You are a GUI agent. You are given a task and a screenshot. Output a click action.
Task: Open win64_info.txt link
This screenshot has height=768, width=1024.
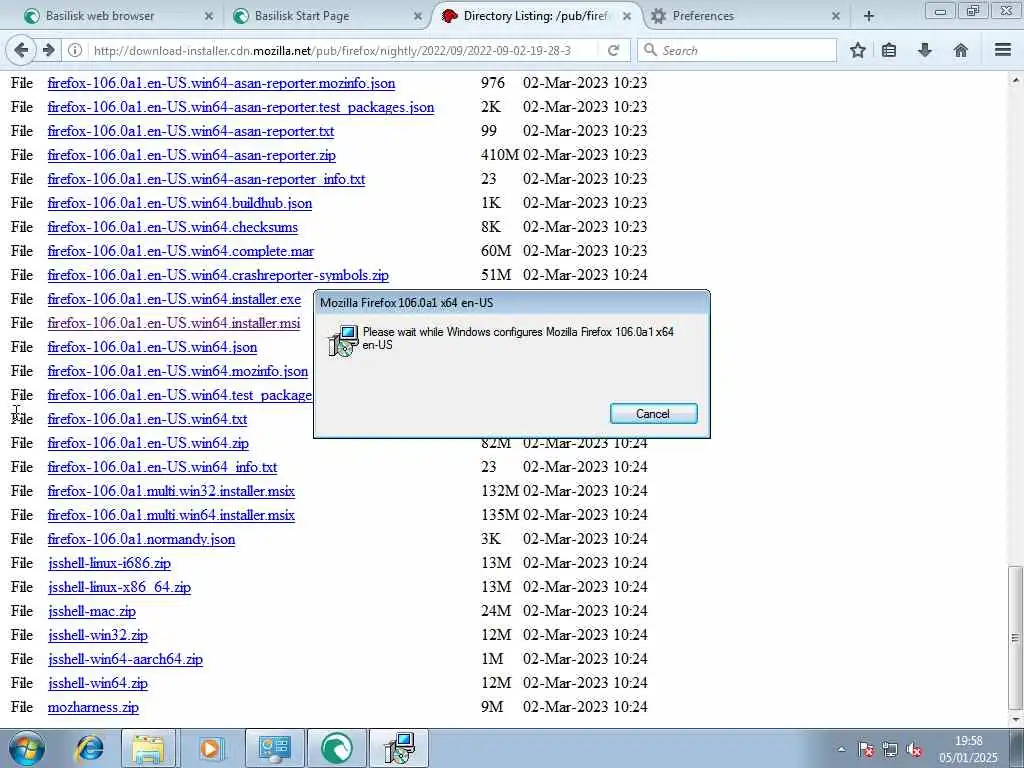pos(163,468)
